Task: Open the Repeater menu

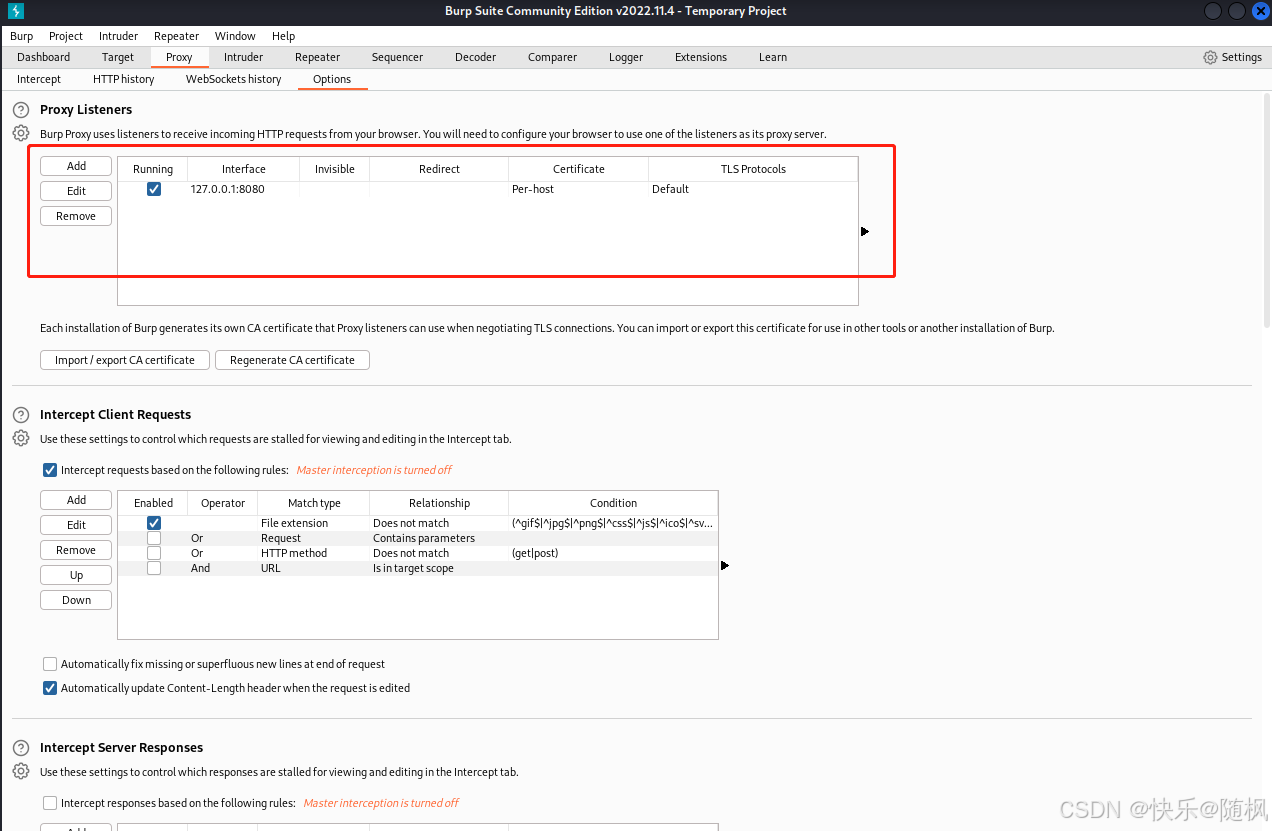Action: coord(176,36)
